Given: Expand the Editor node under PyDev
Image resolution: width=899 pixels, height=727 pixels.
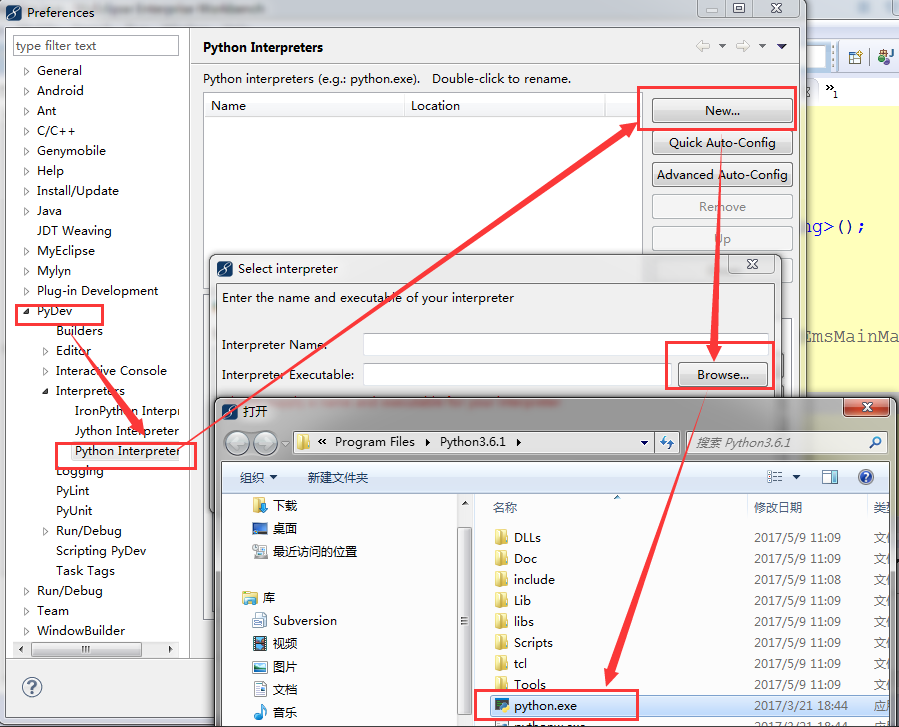Looking at the screenshot, I should [45, 351].
